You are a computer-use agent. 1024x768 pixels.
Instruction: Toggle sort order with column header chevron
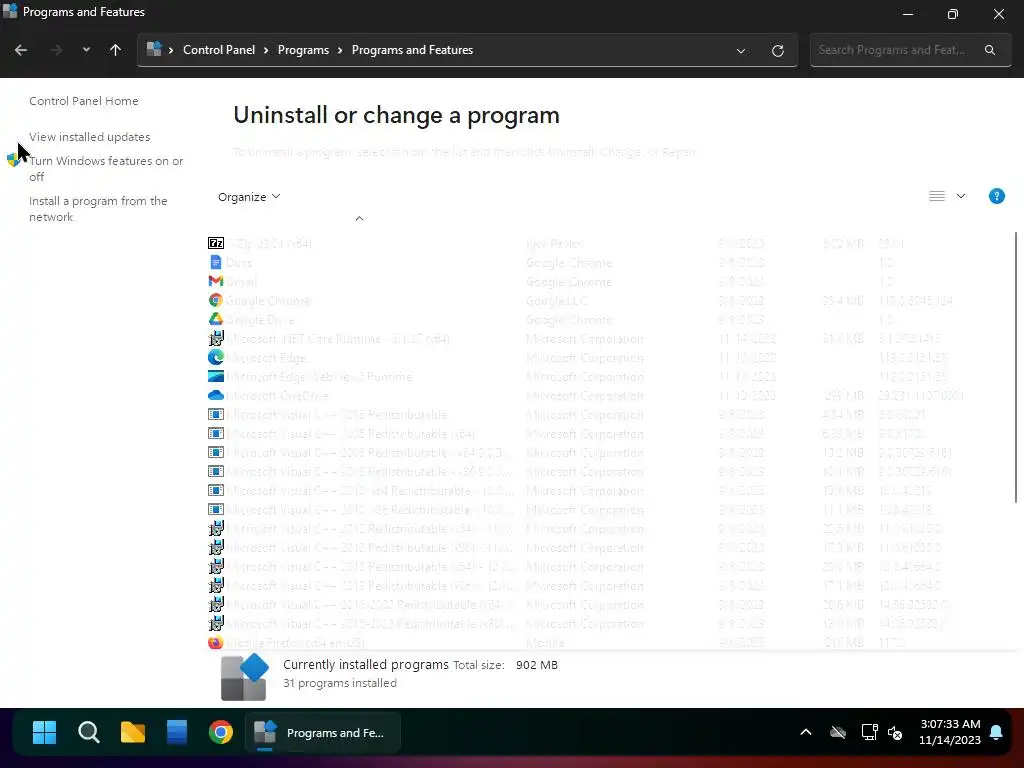click(x=359, y=218)
